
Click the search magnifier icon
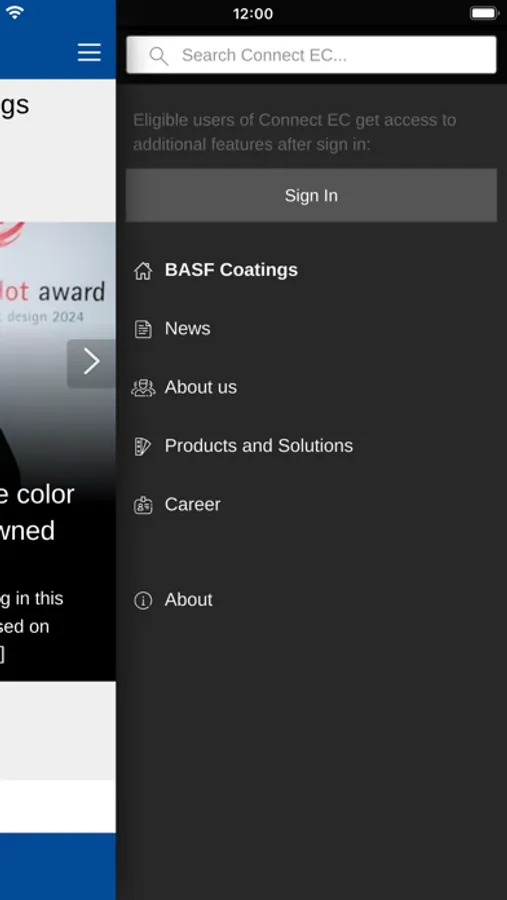click(158, 56)
